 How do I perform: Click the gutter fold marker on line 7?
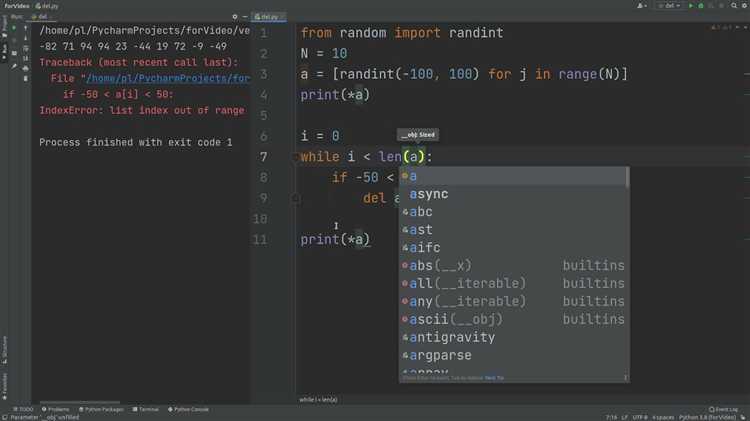tap(296, 157)
